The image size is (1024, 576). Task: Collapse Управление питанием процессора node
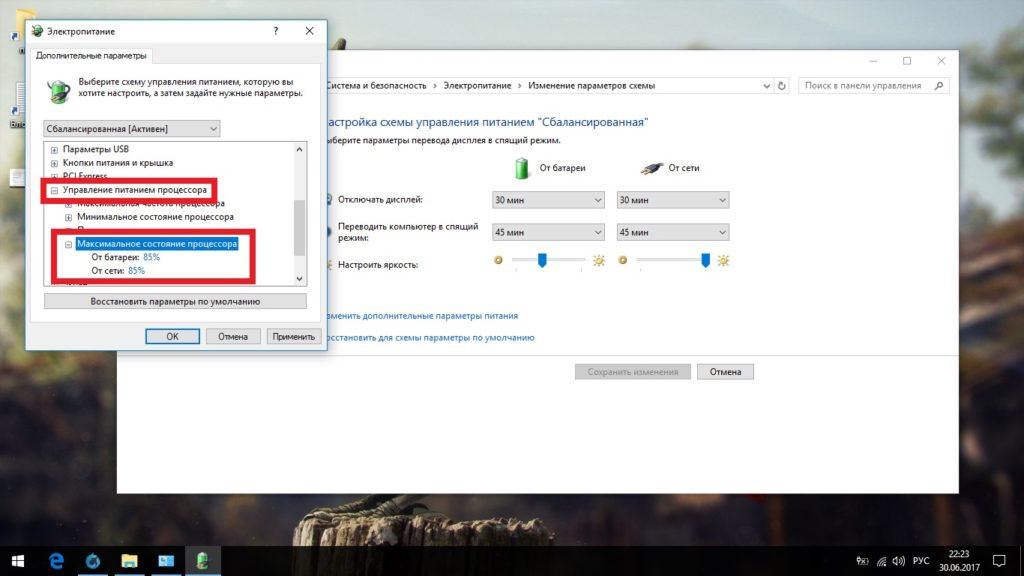[54, 190]
